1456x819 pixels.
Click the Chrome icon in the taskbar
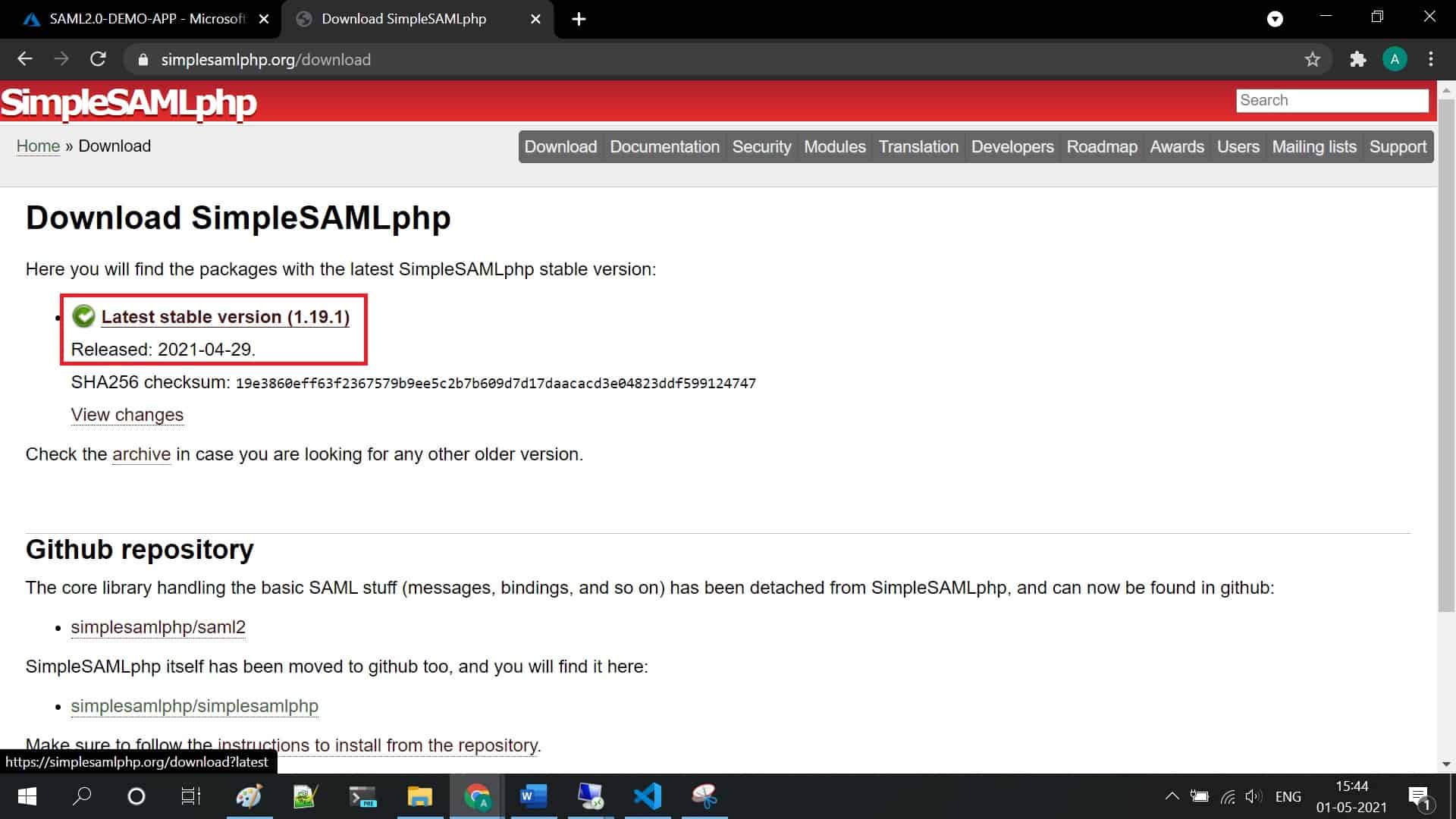coord(477,796)
